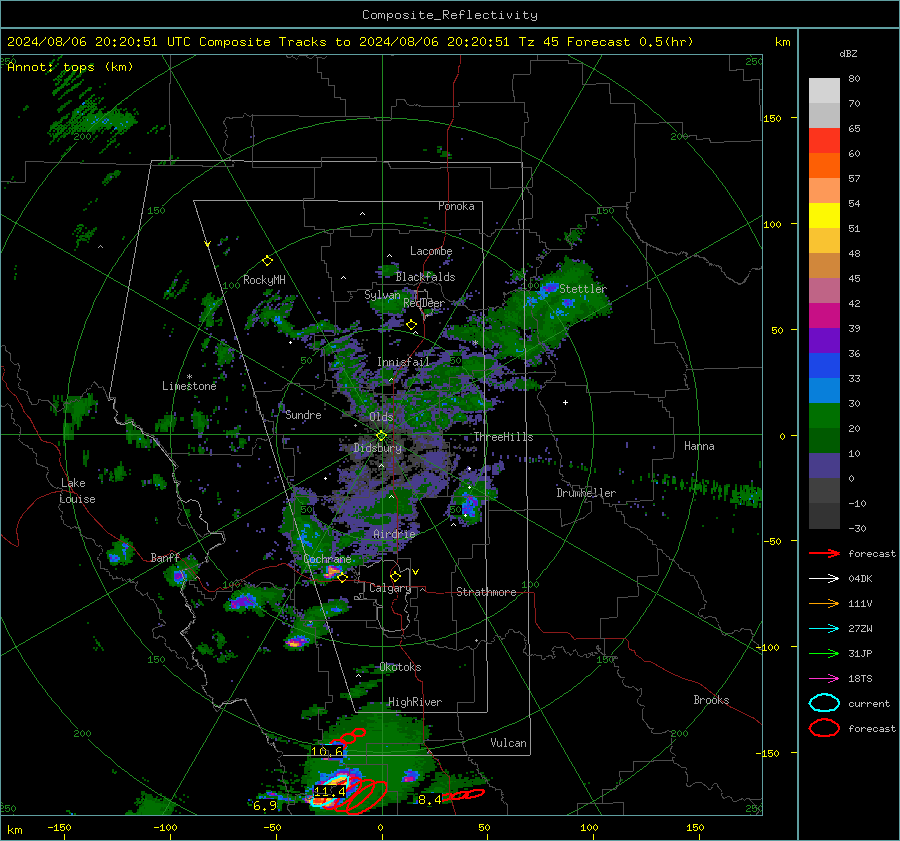The width and height of the screenshot is (900, 841).
Task: Click the RedDeer city label
Action: (424, 303)
